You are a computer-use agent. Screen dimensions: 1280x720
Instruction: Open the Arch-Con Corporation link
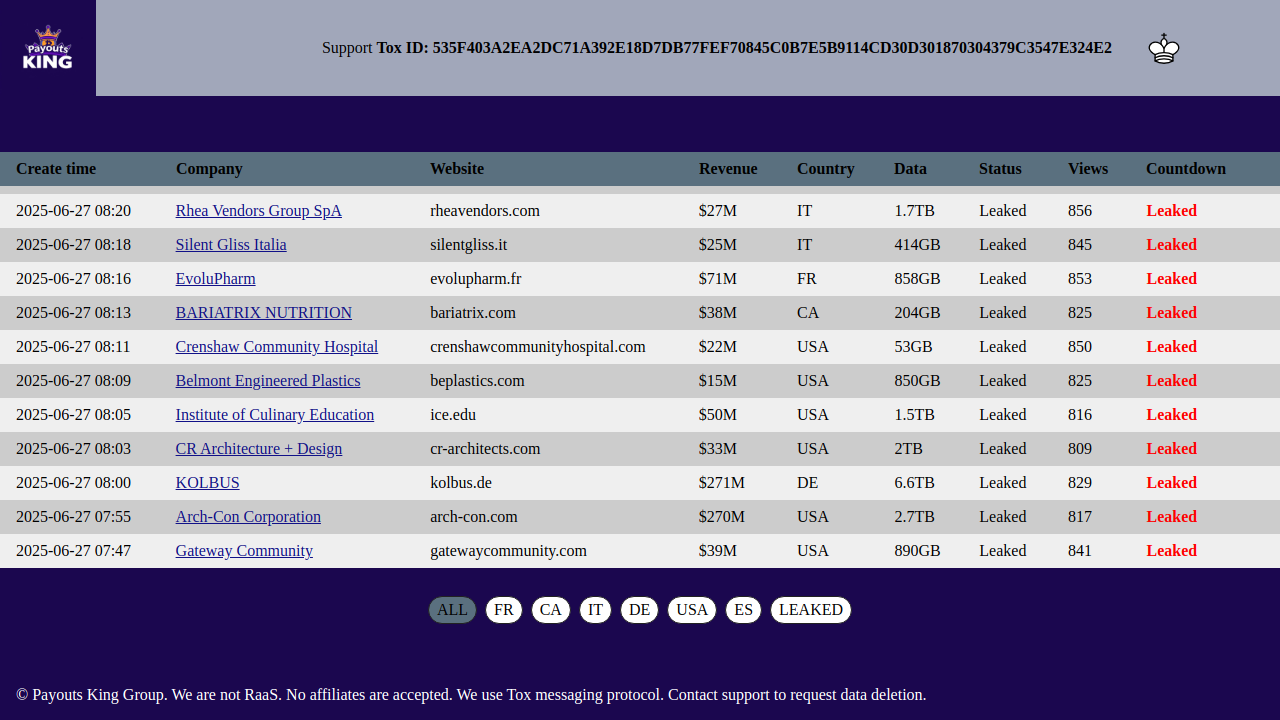tap(248, 517)
